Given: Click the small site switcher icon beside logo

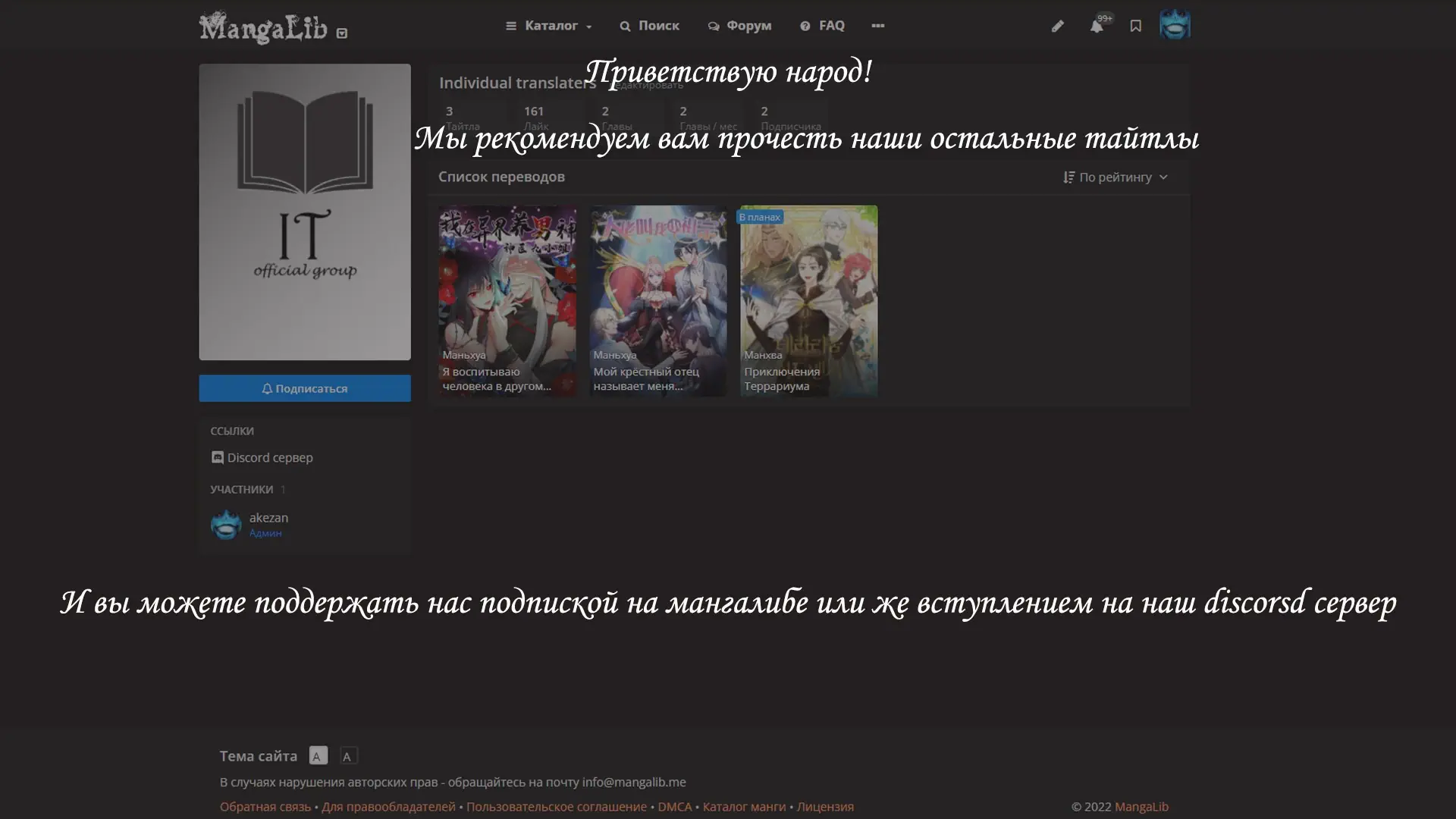Looking at the screenshot, I should coord(342,33).
